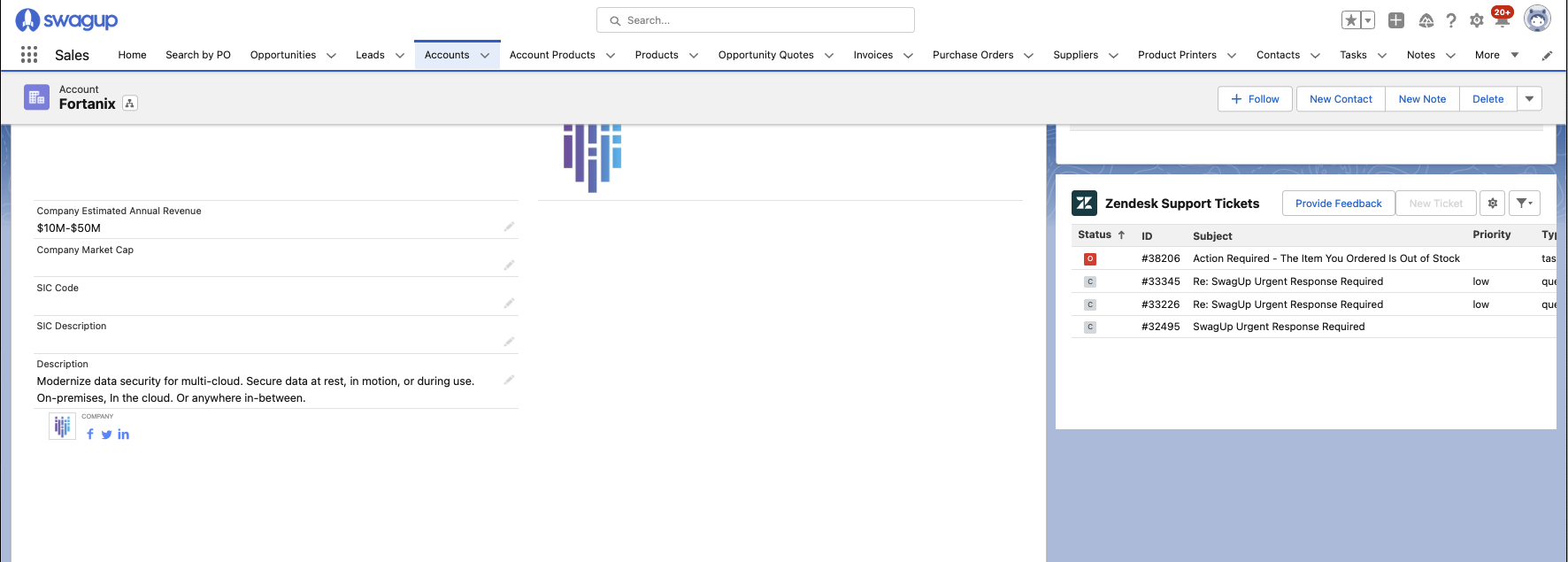Open the Setup gear icon
Viewport: 1568px width, 562px height.
[1477, 20]
